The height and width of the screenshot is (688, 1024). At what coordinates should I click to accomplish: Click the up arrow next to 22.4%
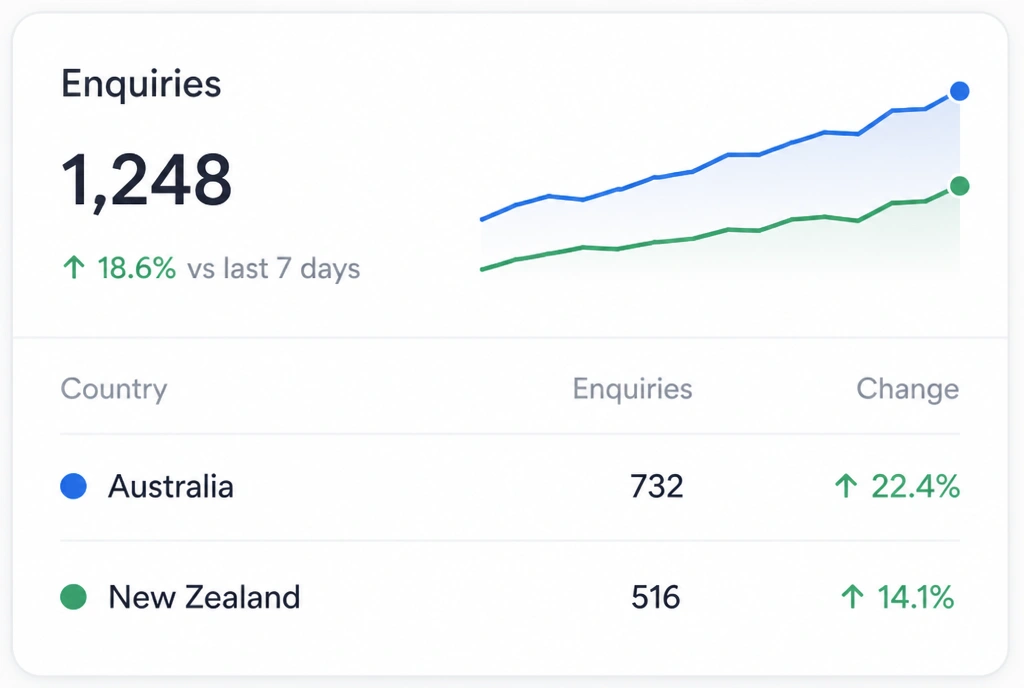click(x=846, y=486)
